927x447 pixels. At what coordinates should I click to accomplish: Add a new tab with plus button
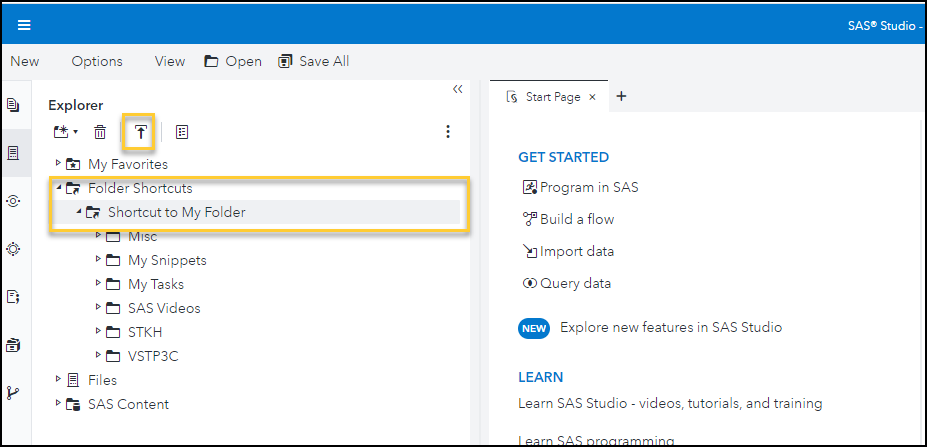point(621,97)
